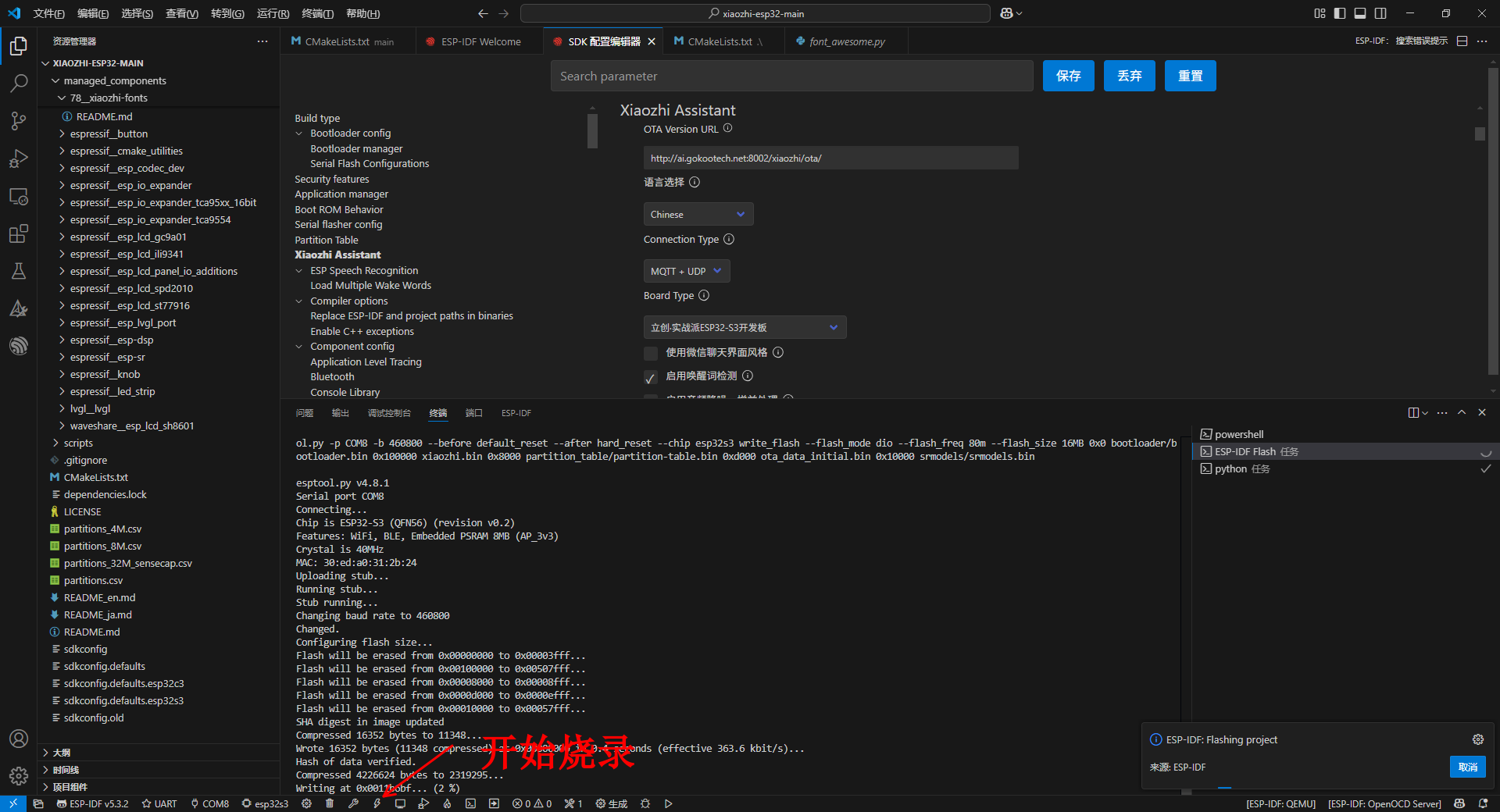Open the 运行(R) menu

[273, 13]
